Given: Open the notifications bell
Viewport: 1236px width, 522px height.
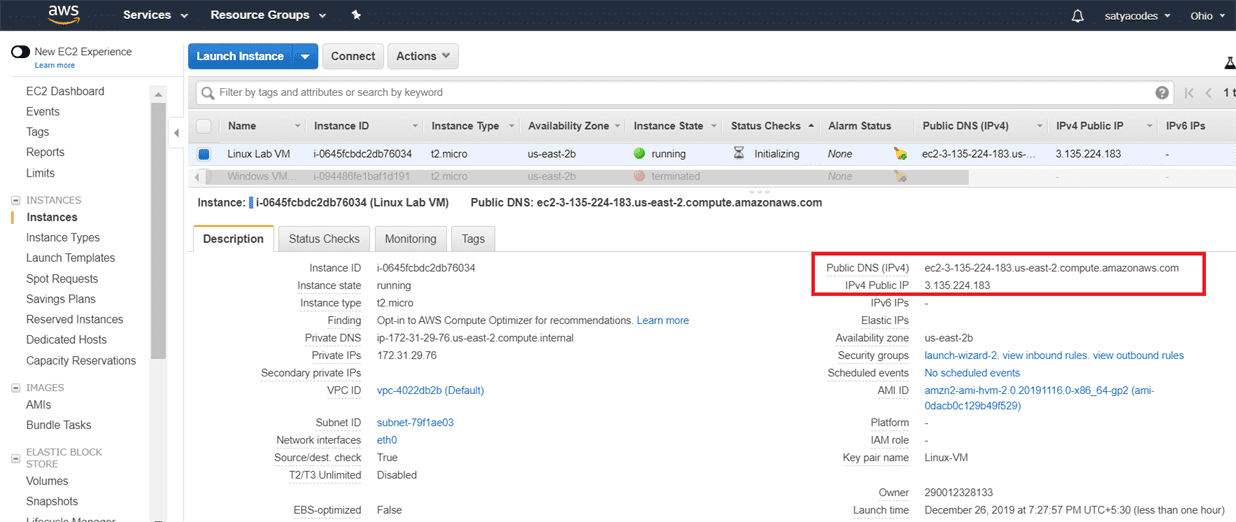Looking at the screenshot, I should click(x=1077, y=16).
